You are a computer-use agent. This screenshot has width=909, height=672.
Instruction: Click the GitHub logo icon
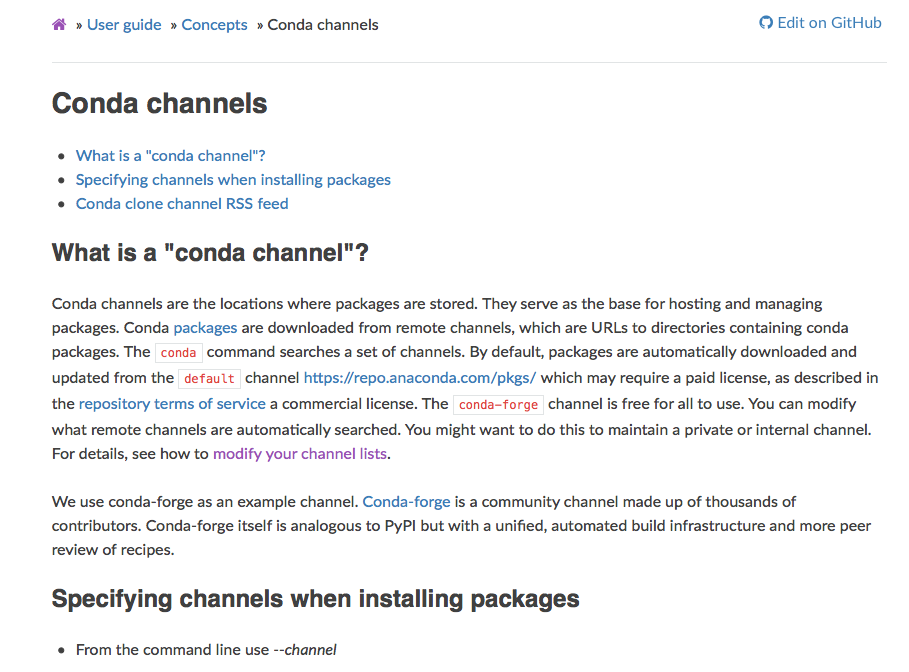[765, 22]
